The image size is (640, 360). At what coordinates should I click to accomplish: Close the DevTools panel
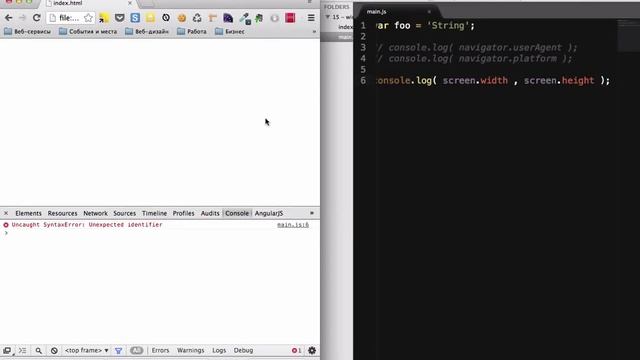pyautogui.click(x=6, y=213)
